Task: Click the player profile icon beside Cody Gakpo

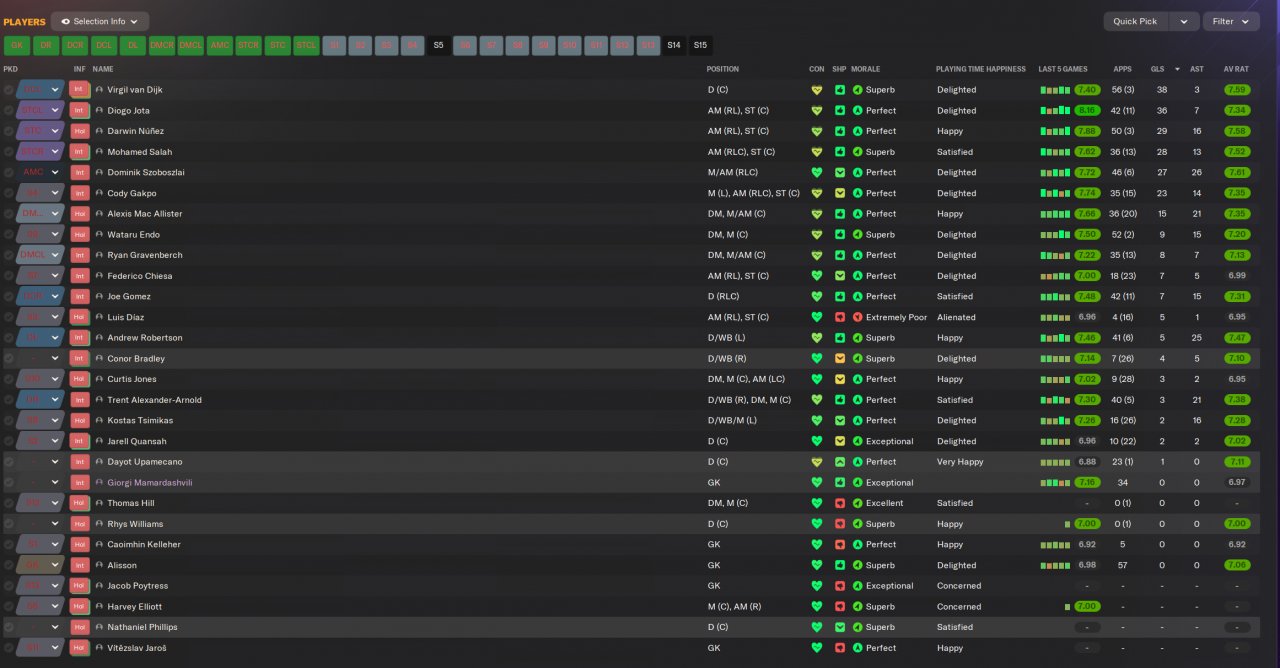Action: coord(100,193)
